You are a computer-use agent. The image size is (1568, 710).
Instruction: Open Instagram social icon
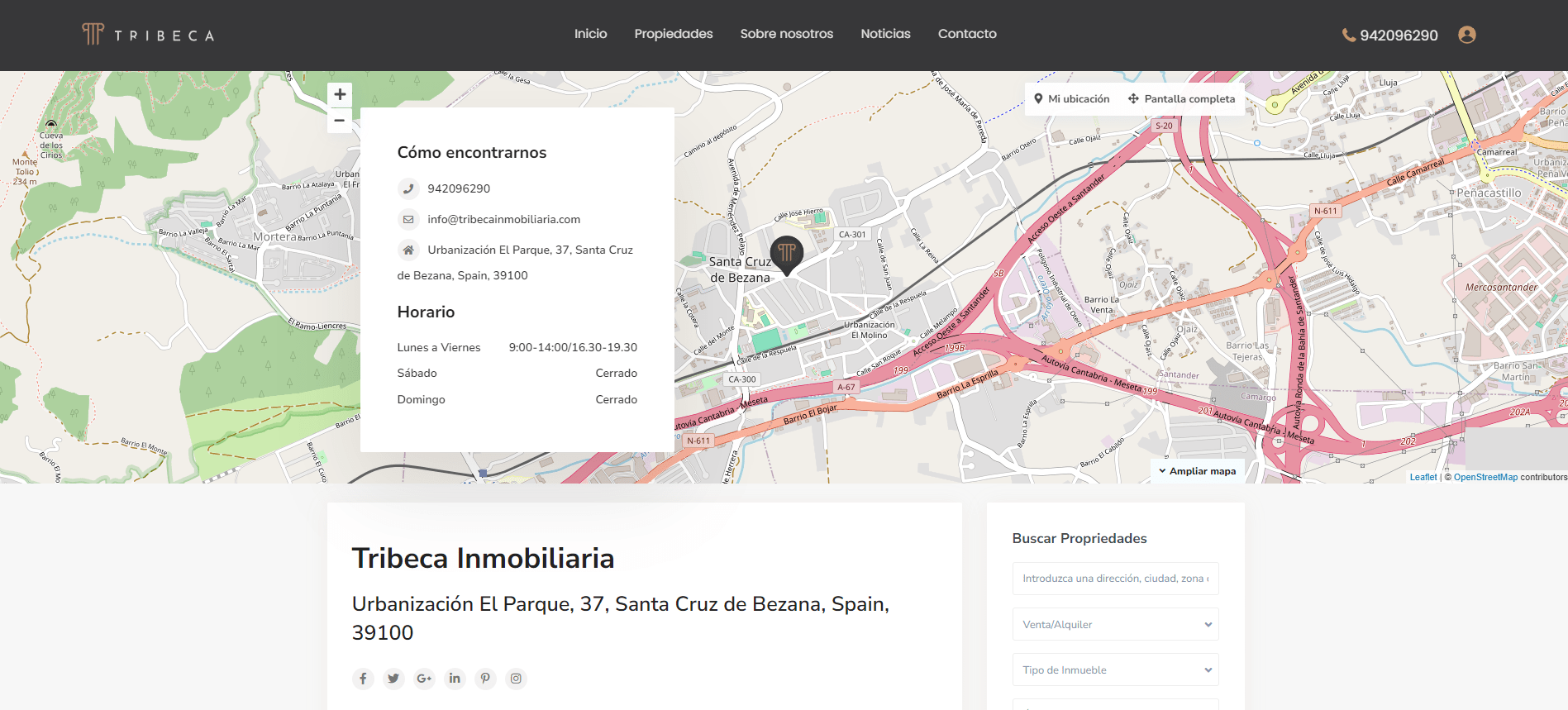pyautogui.click(x=516, y=679)
